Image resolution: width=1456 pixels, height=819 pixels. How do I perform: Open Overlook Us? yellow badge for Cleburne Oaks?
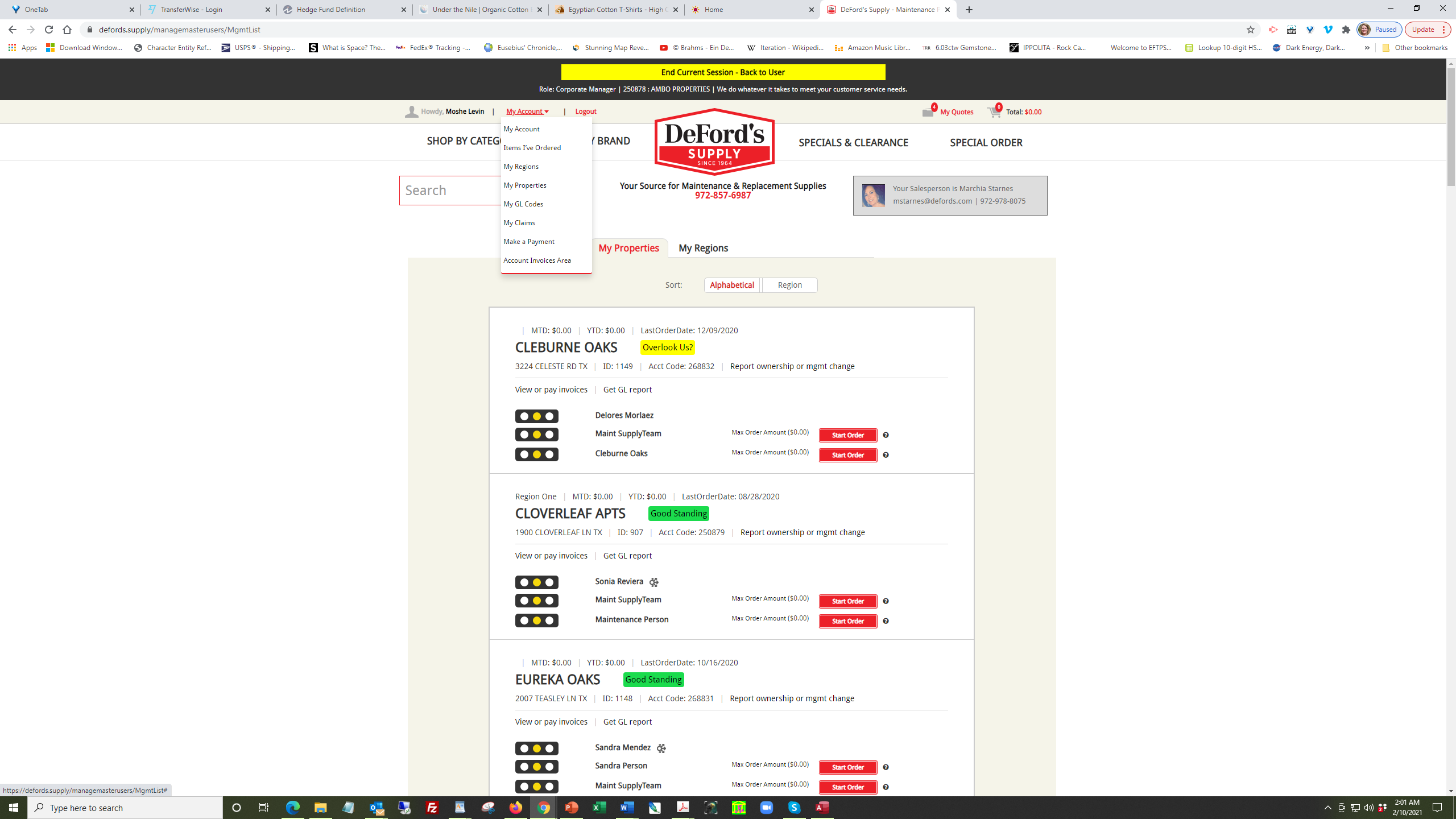pos(667,348)
